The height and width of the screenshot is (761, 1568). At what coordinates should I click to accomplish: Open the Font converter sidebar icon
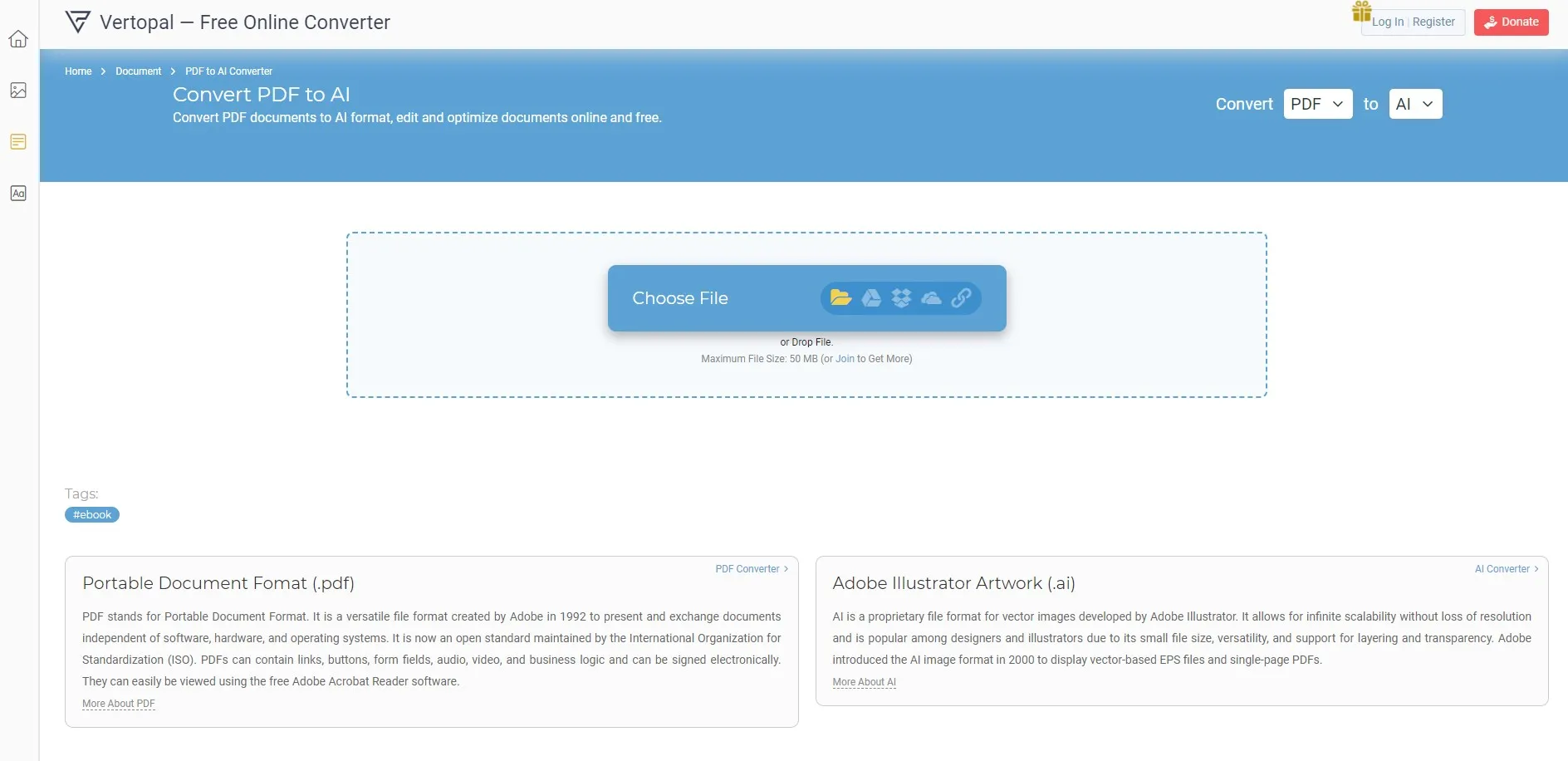[18, 194]
